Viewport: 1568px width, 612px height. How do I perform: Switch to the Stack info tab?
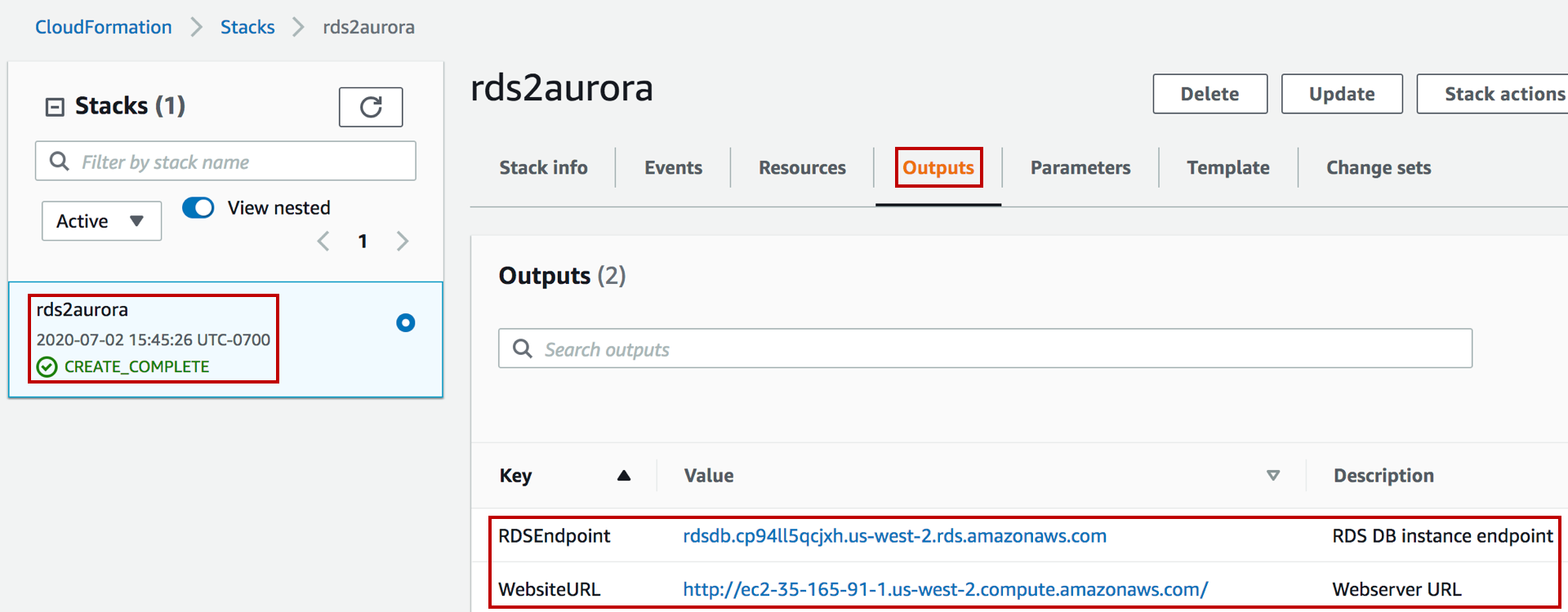[x=543, y=167]
